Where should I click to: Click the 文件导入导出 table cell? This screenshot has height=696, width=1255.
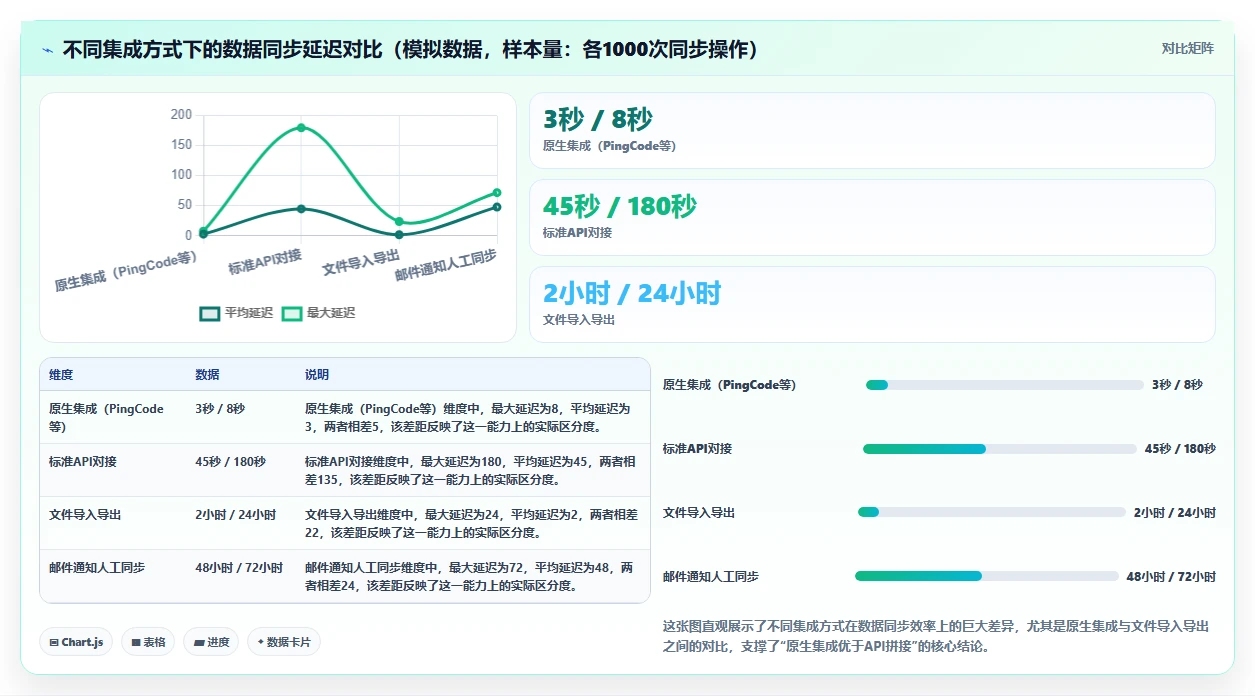[113, 524]
